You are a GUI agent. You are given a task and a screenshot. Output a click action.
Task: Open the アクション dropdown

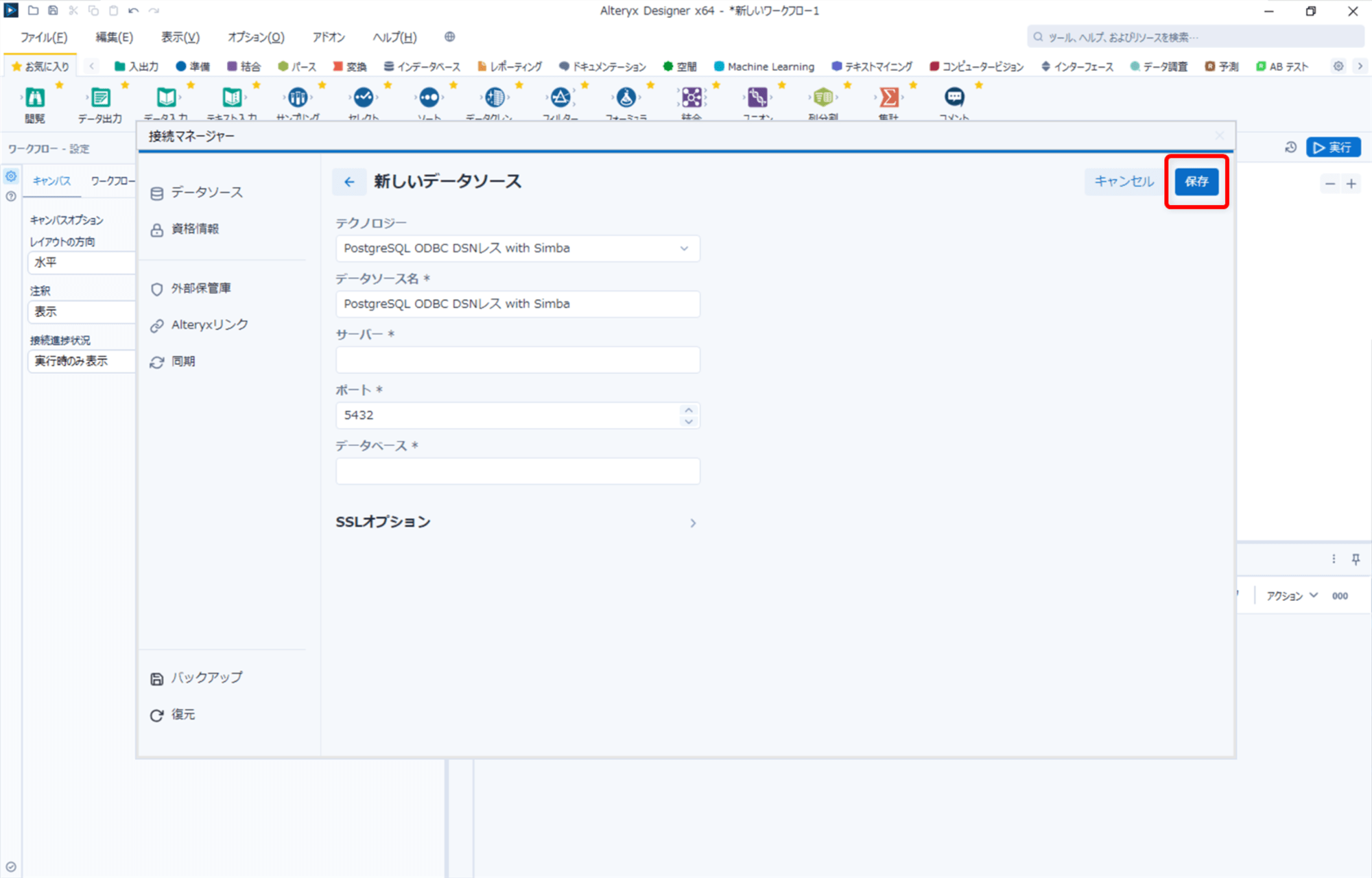pyautogui.click(x=1292, y=595)
